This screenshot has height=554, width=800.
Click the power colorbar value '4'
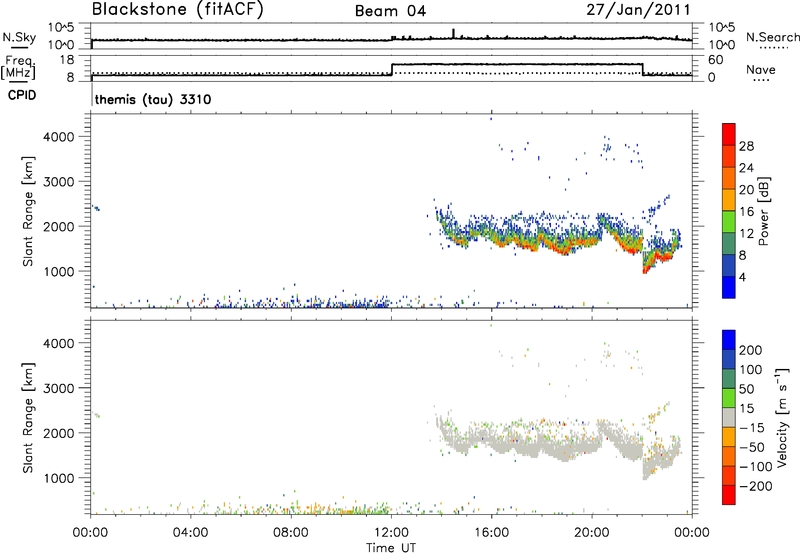742,278
